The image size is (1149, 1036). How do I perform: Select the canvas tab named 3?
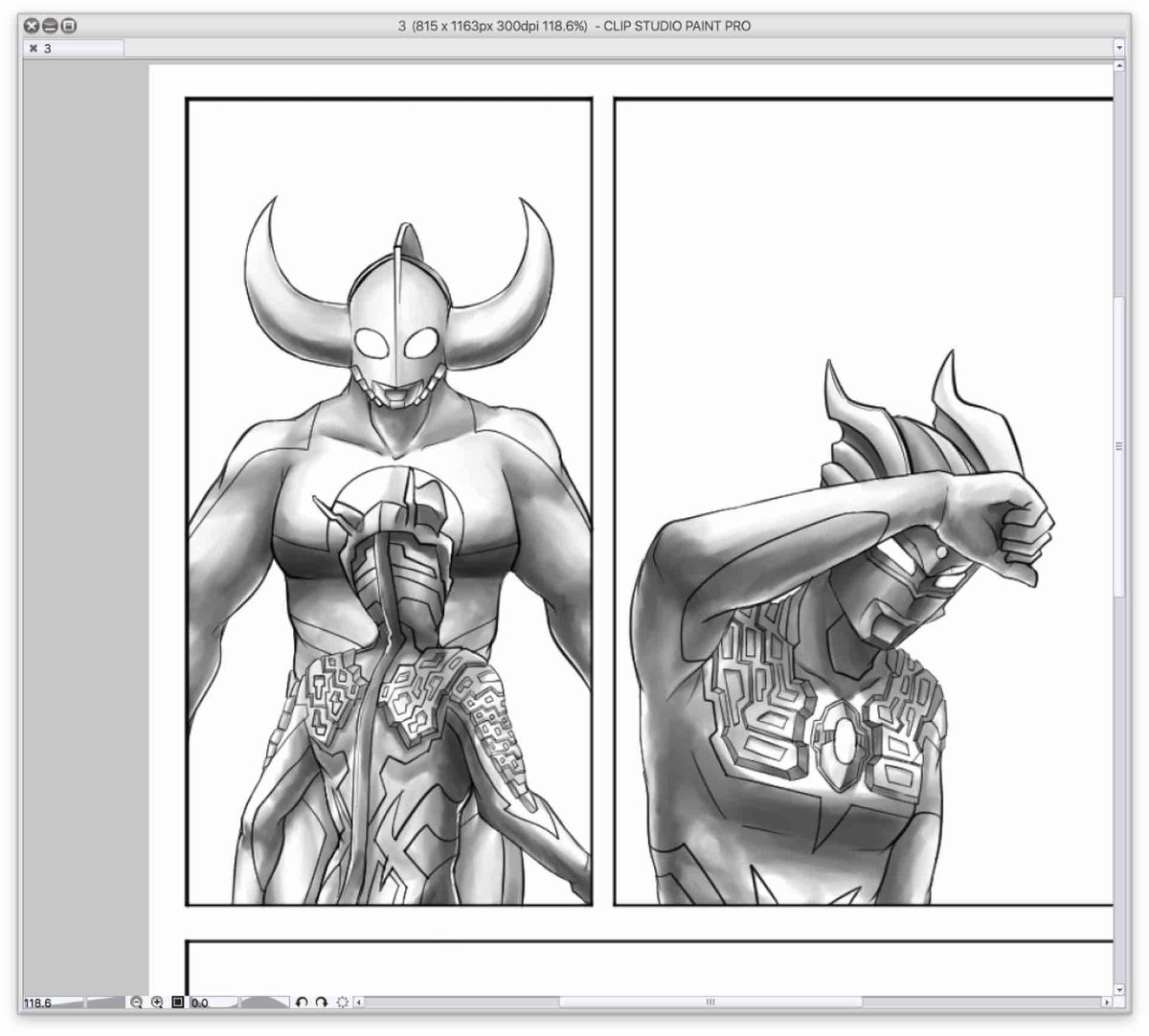click(x=74, y=48)
